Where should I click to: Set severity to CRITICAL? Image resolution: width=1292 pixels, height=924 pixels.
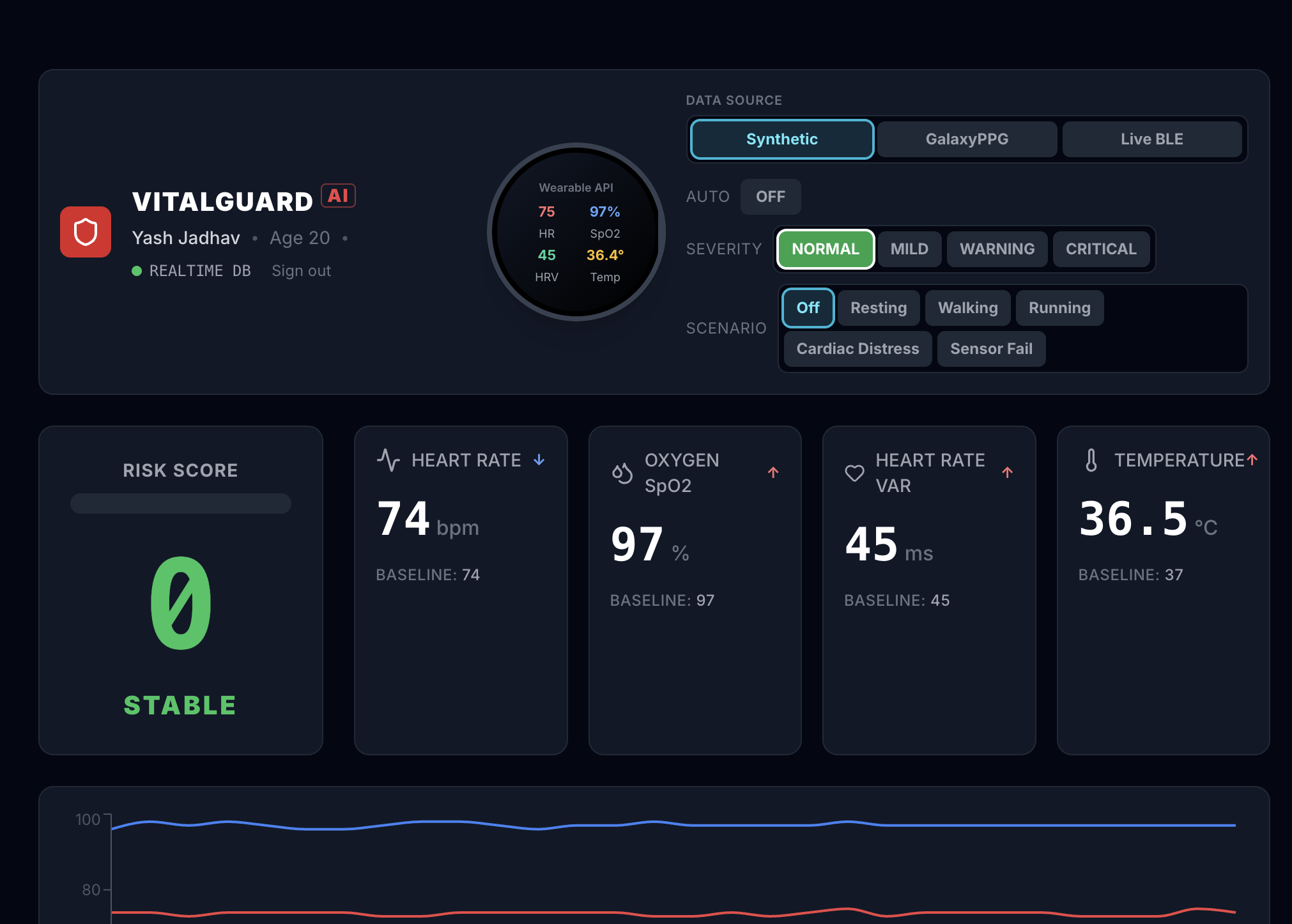tap(1100, 249)
